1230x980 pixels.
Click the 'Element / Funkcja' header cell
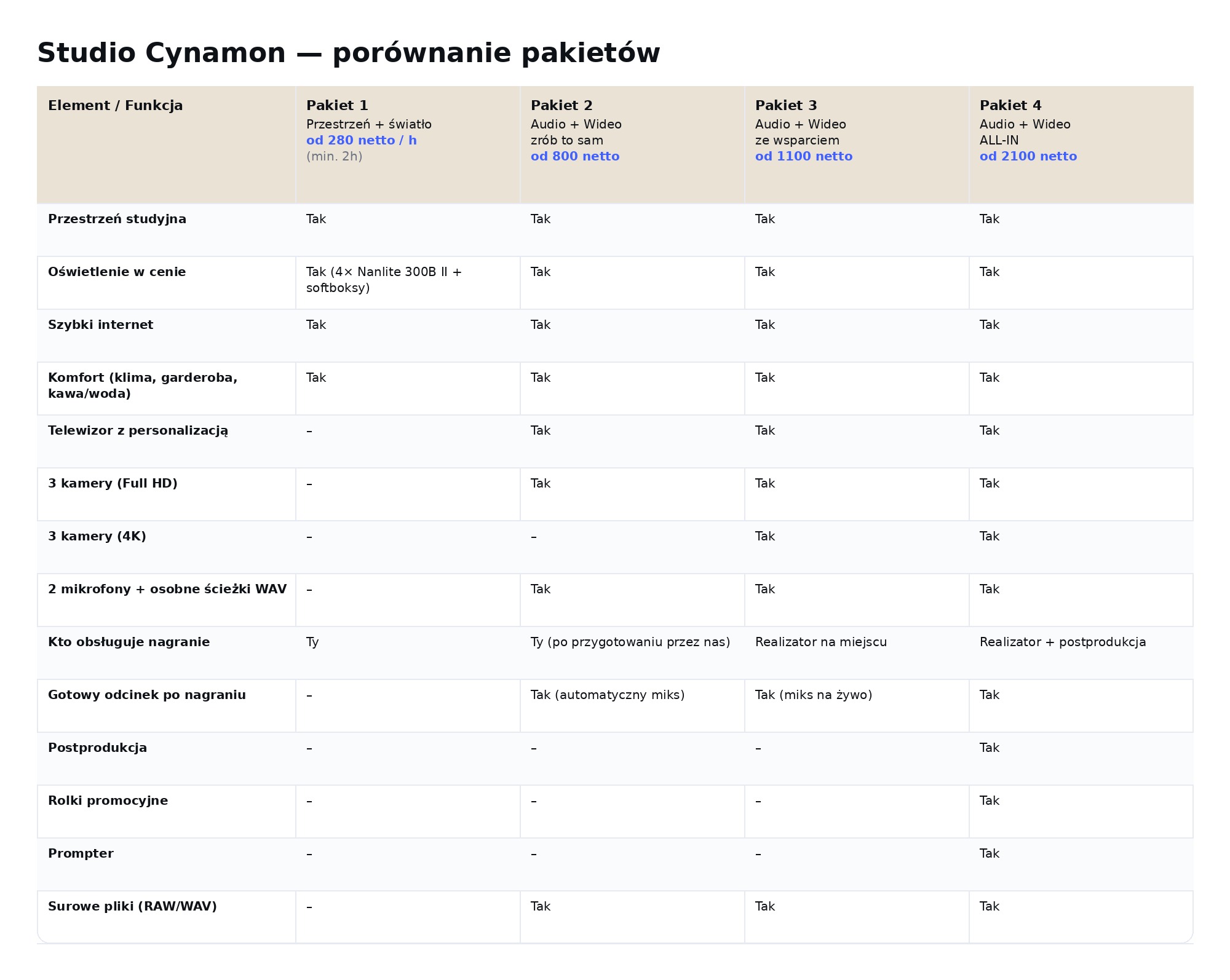click(x=116, y=106)
